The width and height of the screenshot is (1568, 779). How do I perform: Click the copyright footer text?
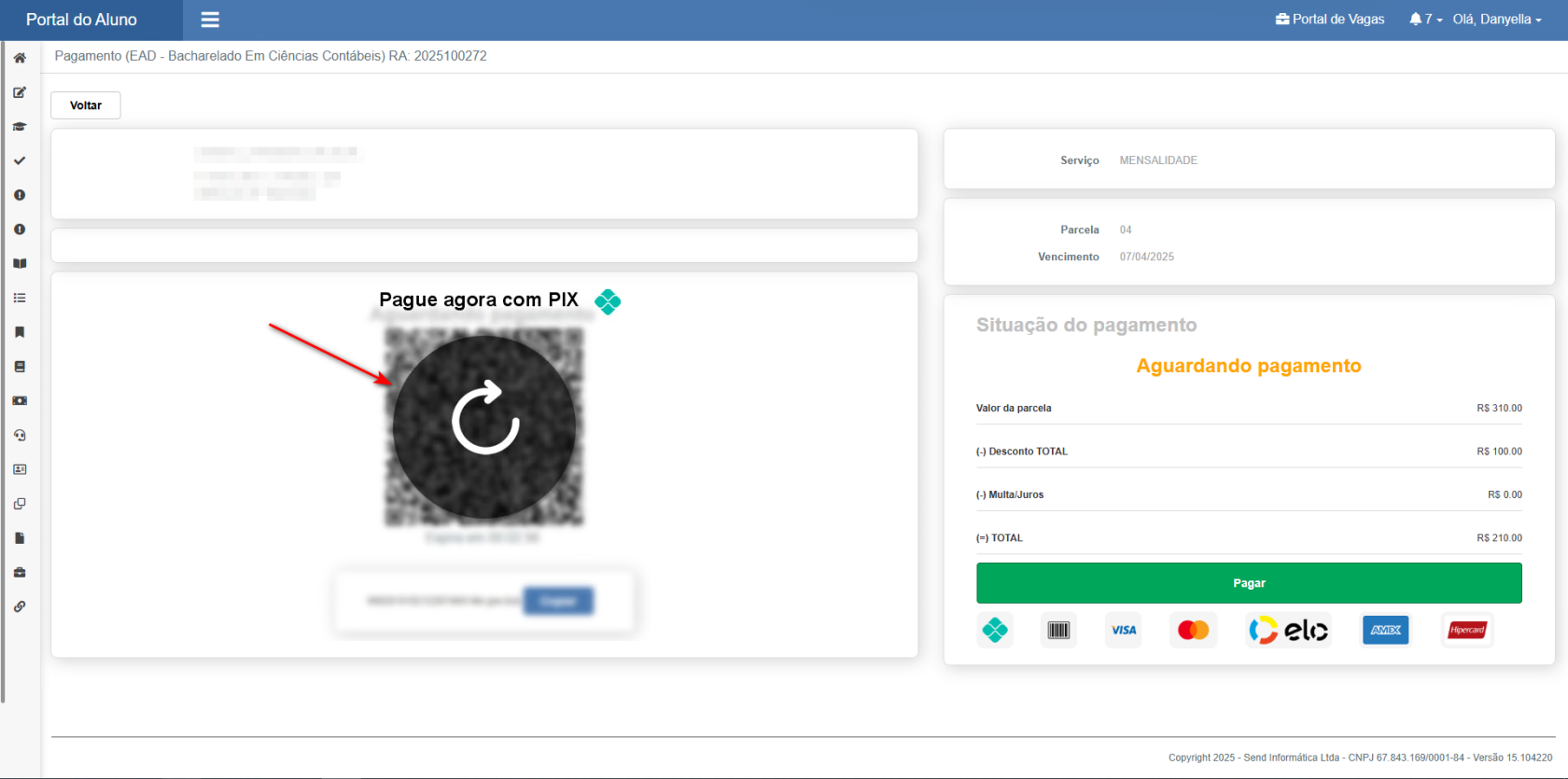pos(1360,758)
